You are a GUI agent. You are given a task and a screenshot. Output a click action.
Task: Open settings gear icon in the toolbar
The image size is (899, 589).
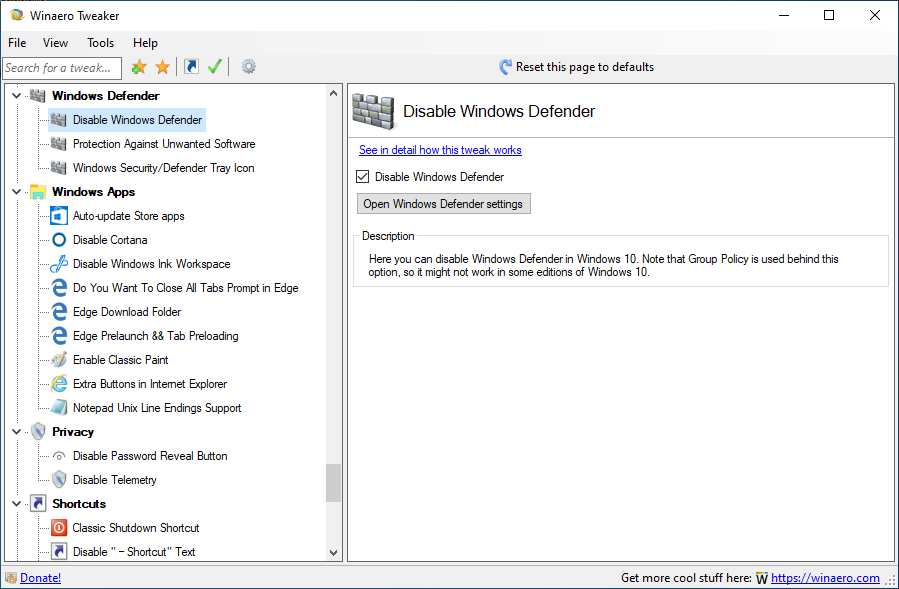[248, 67]
